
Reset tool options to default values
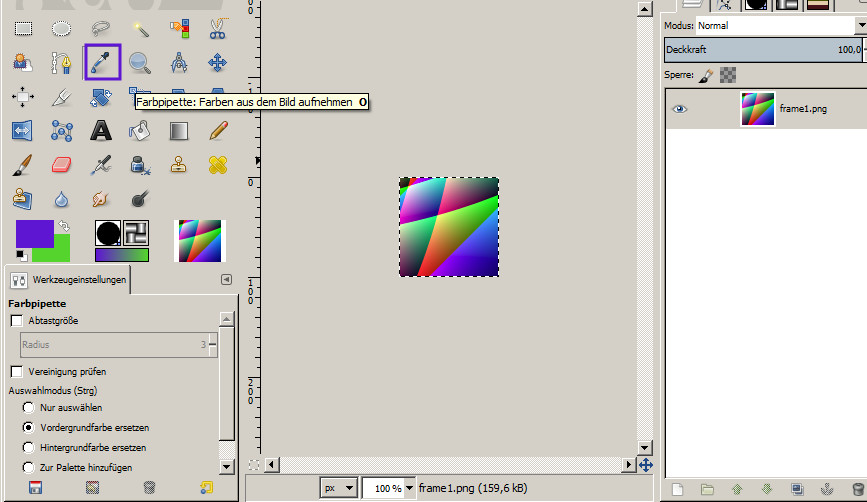pos(206,488)
